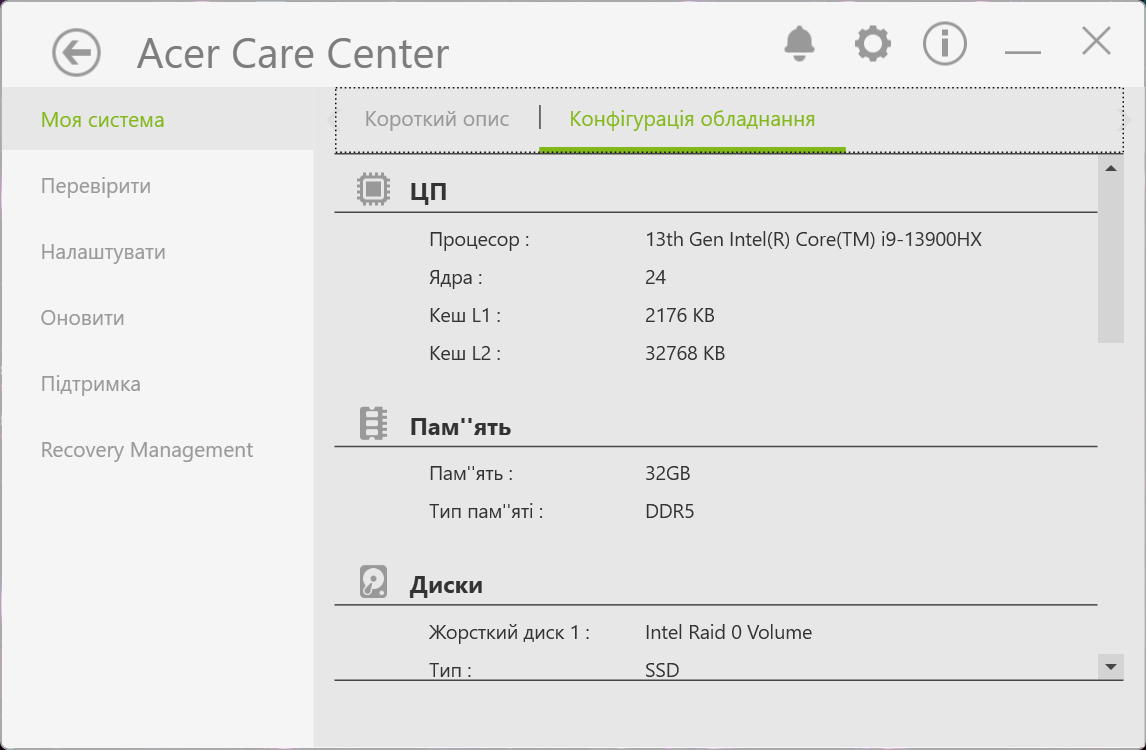Image resolution: width=1146 pixels, height=750 pixels.
Task: Open Recovery Management
Action: tap(147, 450)
